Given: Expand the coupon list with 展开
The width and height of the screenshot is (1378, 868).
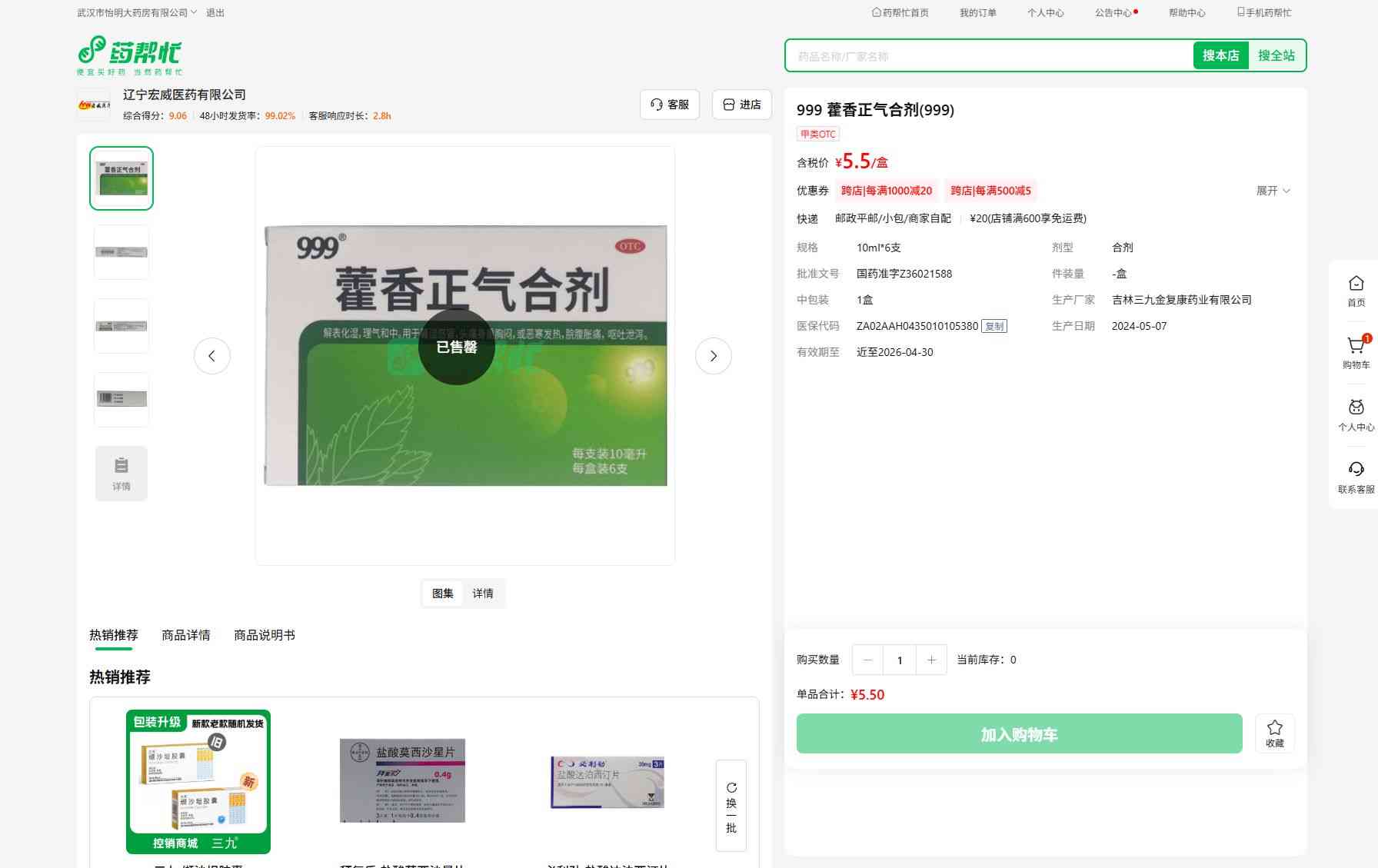Looking at the screenshot, I should pos(1273,191).
